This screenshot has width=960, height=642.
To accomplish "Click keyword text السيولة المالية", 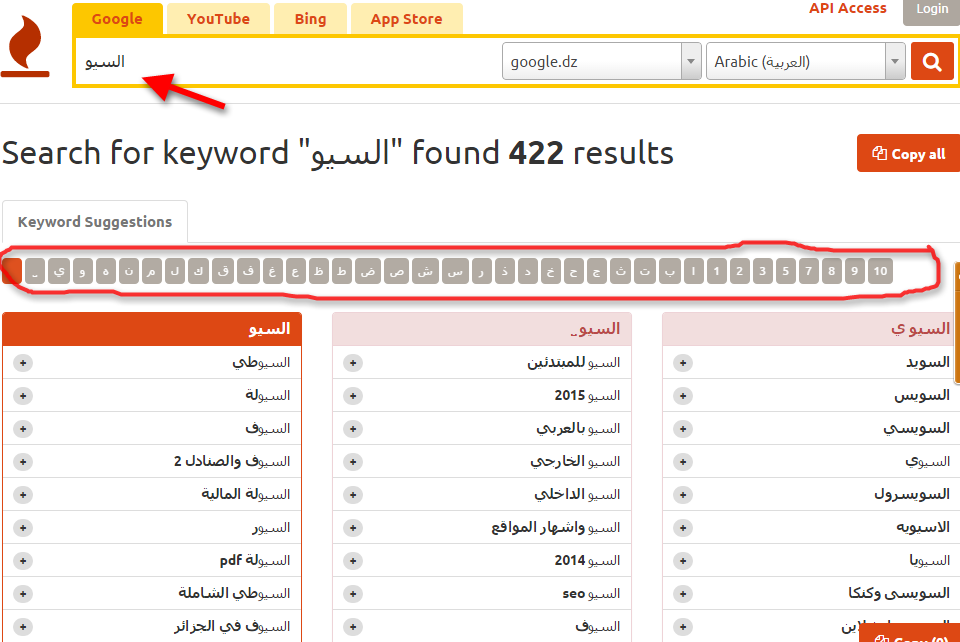I will 246,494.
